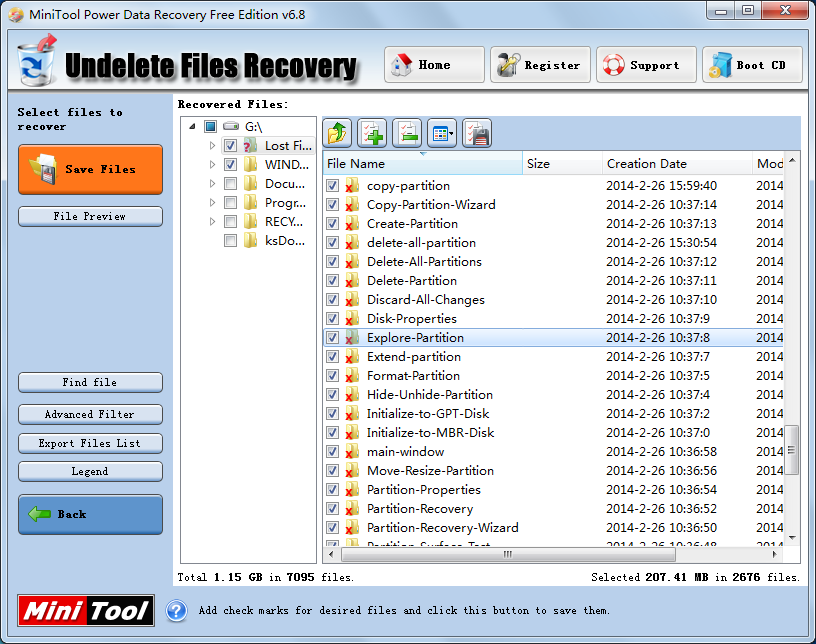Expand the WIND... tree node
The width and height of the screenshot is (816, 644).
pos(212,165)
